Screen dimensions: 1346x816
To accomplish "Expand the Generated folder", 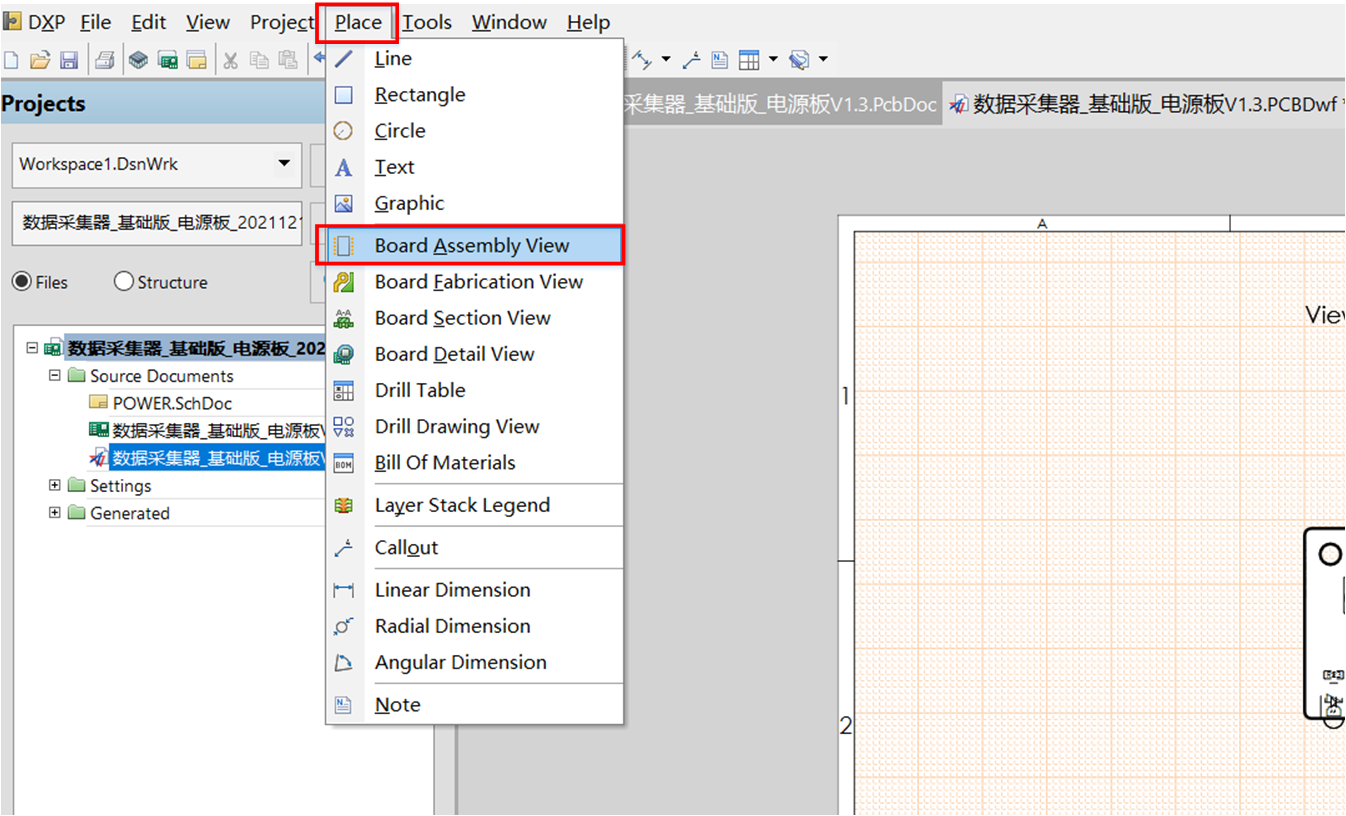I will point(55,513).
